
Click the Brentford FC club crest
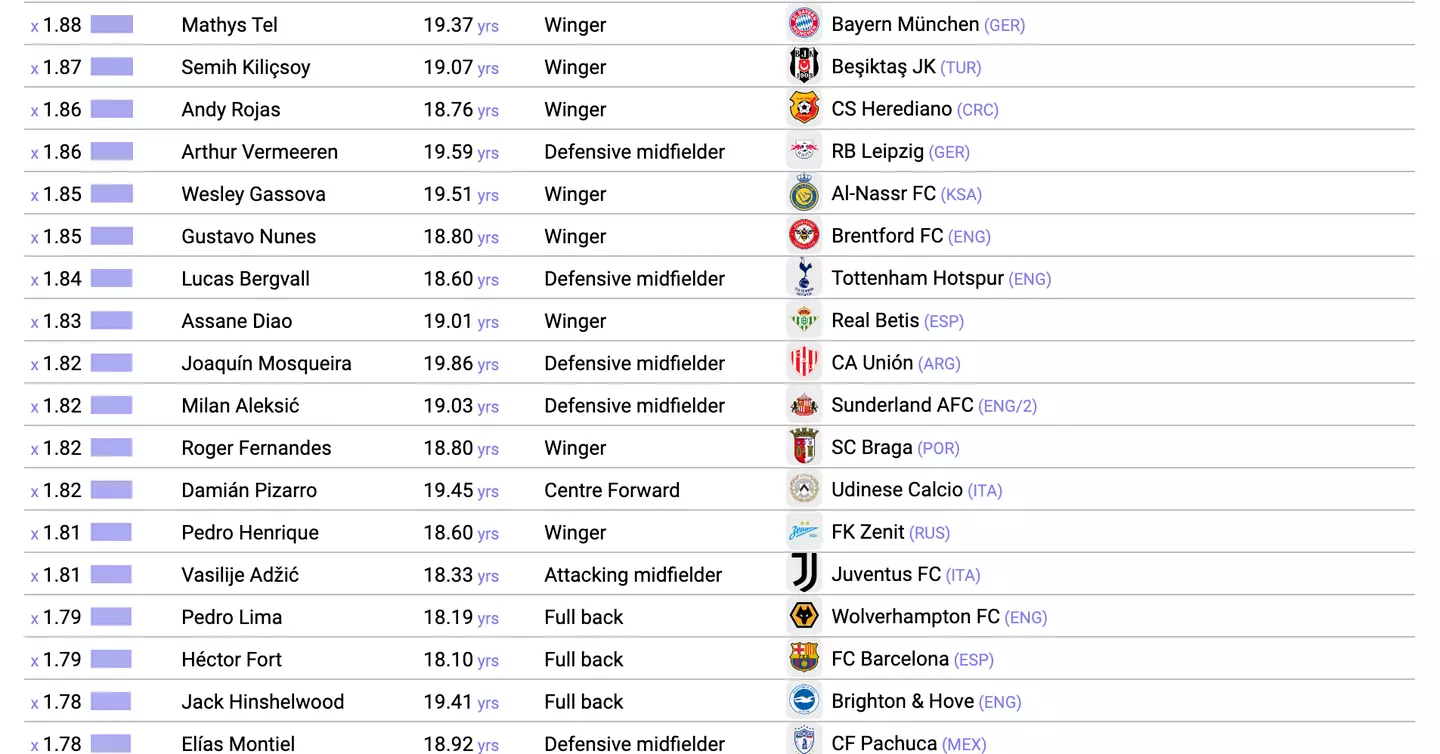click(804, 235)
